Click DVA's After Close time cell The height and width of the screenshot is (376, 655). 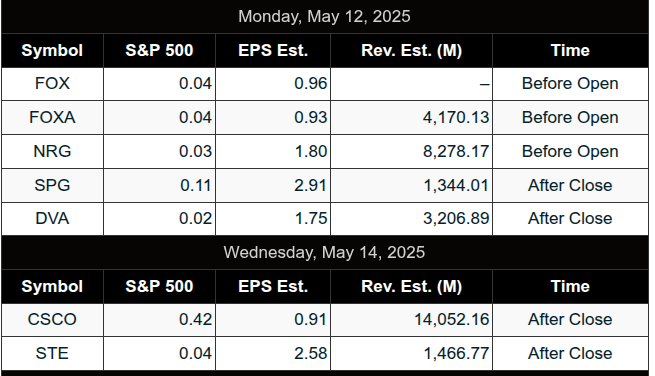pos(570,218)
